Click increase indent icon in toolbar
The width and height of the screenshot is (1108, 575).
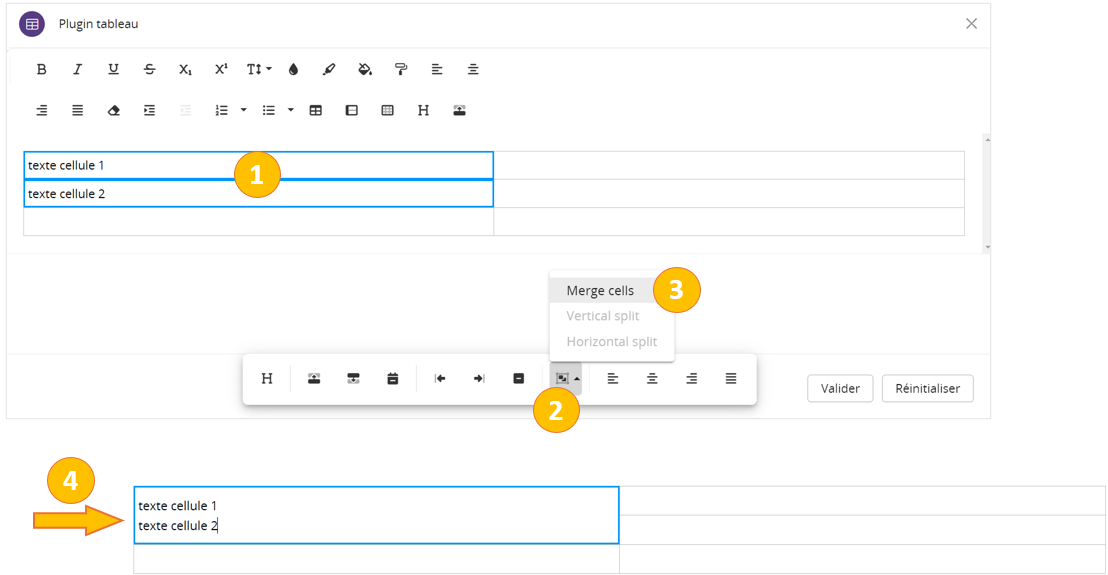pyautogui.click(x=149, y=110)
